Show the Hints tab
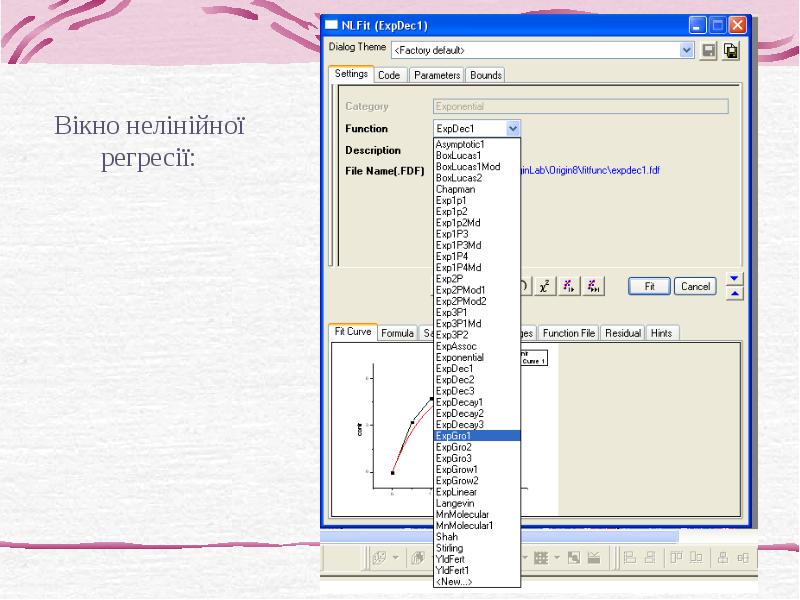 pyautogui.click(x=662, y=333)
